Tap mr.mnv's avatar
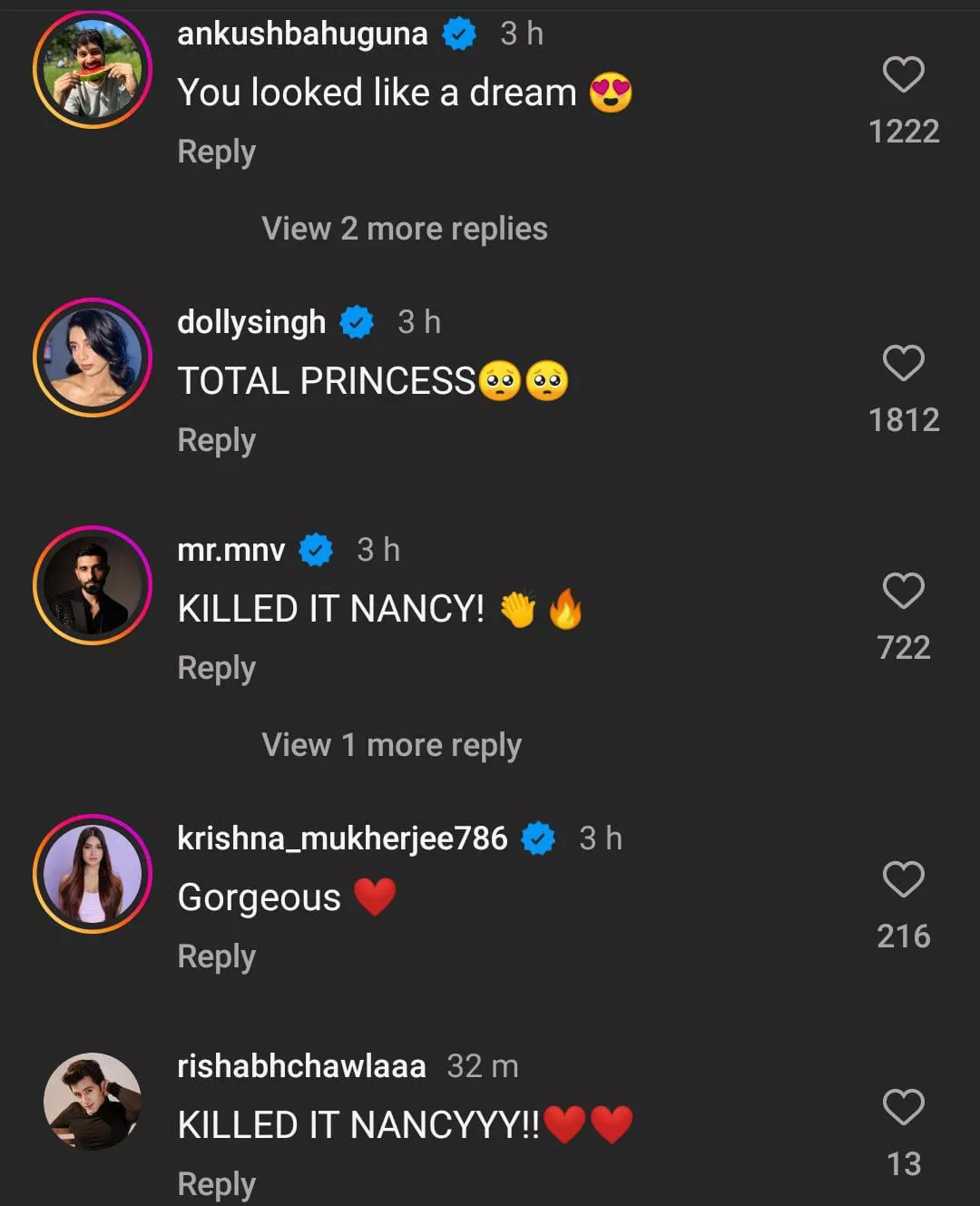 [93, 585]
